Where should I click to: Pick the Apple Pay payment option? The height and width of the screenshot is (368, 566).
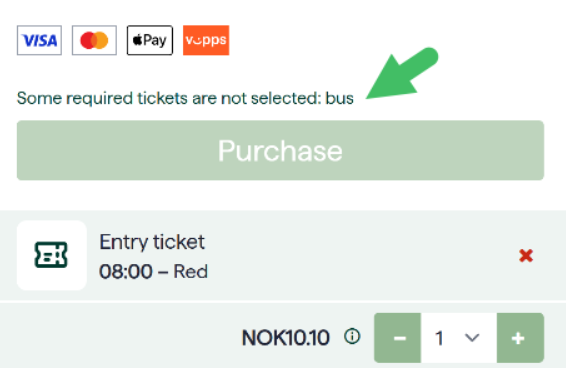point(150,40)
